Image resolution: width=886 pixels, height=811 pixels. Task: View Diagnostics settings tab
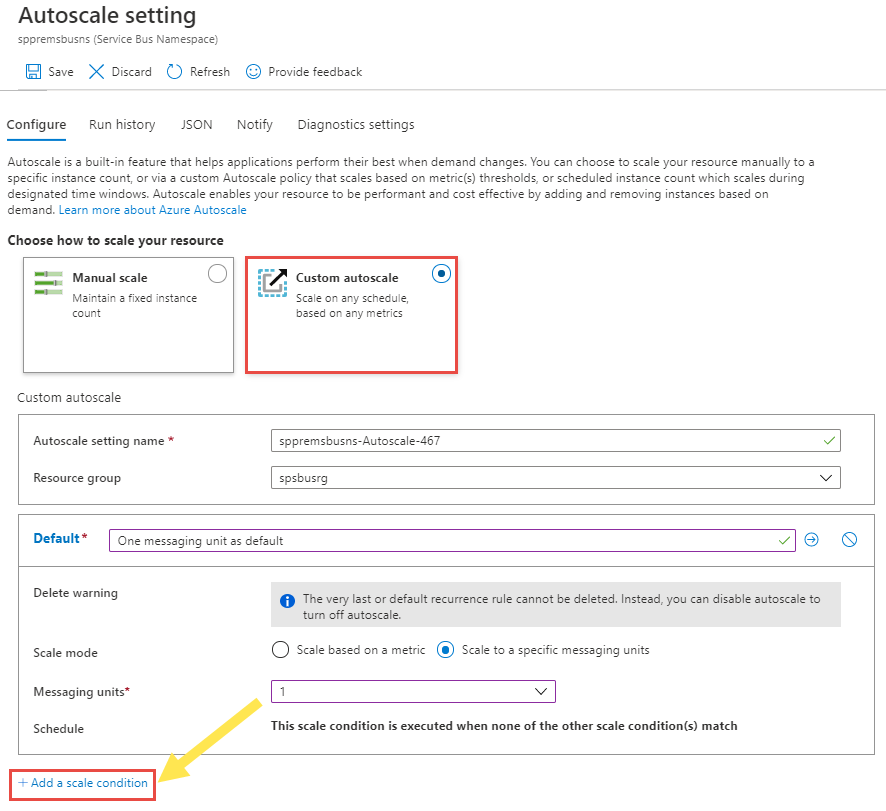[x=355, y=124]
